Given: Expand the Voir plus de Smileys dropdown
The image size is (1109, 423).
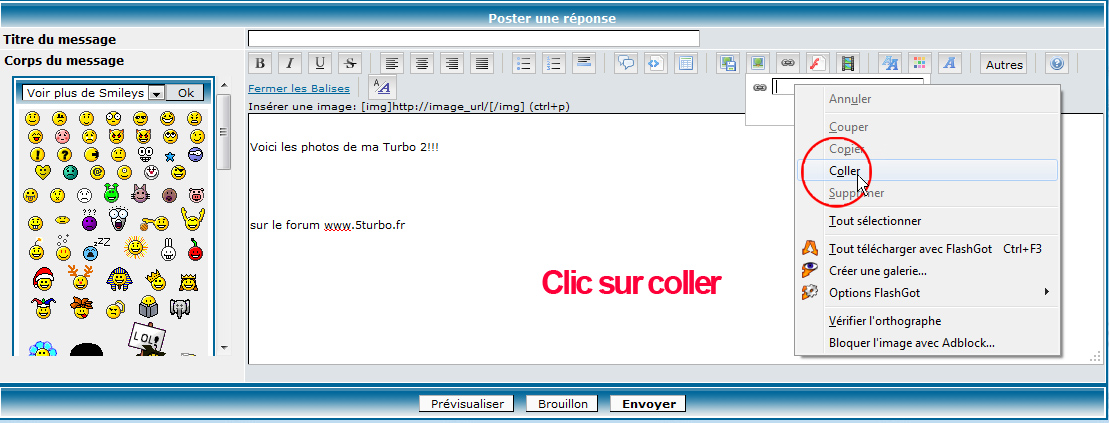Looking at the screenshot, I should [157, 93].
